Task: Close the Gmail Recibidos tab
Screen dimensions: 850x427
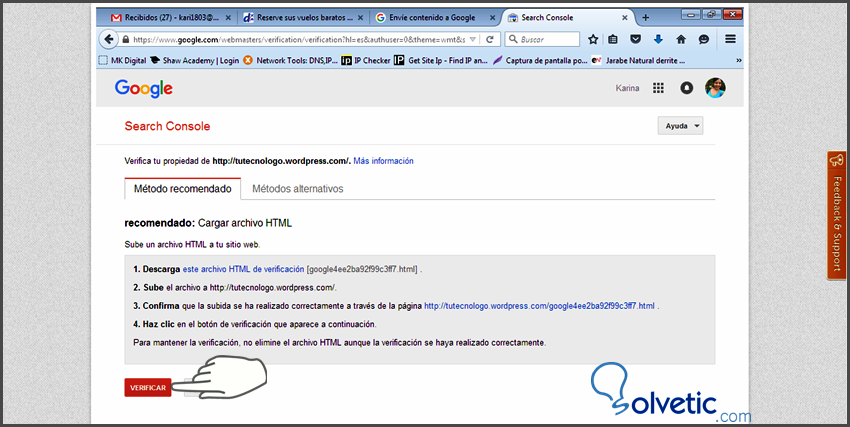Action: tap(228, 17)
